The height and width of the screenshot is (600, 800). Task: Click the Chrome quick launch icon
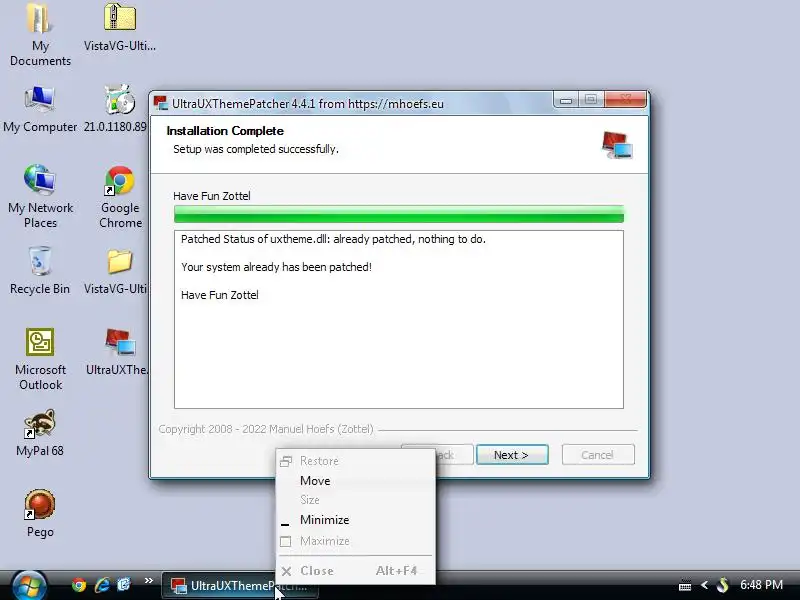point(79,585)
